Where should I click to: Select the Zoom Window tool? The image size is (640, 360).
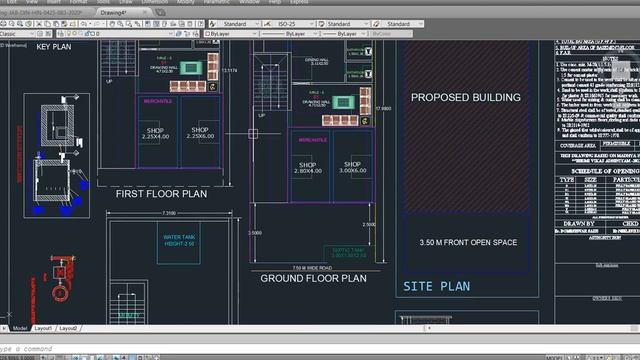click(129, 24)
